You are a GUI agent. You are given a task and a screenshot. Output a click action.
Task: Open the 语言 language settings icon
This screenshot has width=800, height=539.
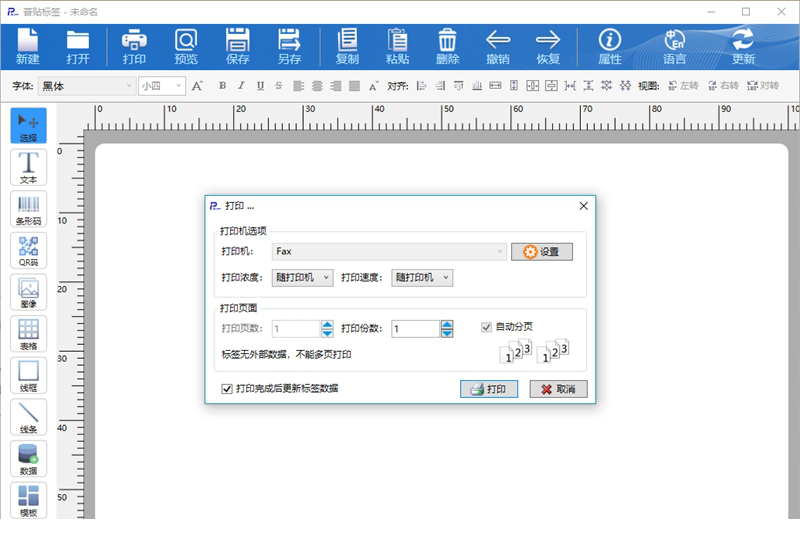point(674,46)
